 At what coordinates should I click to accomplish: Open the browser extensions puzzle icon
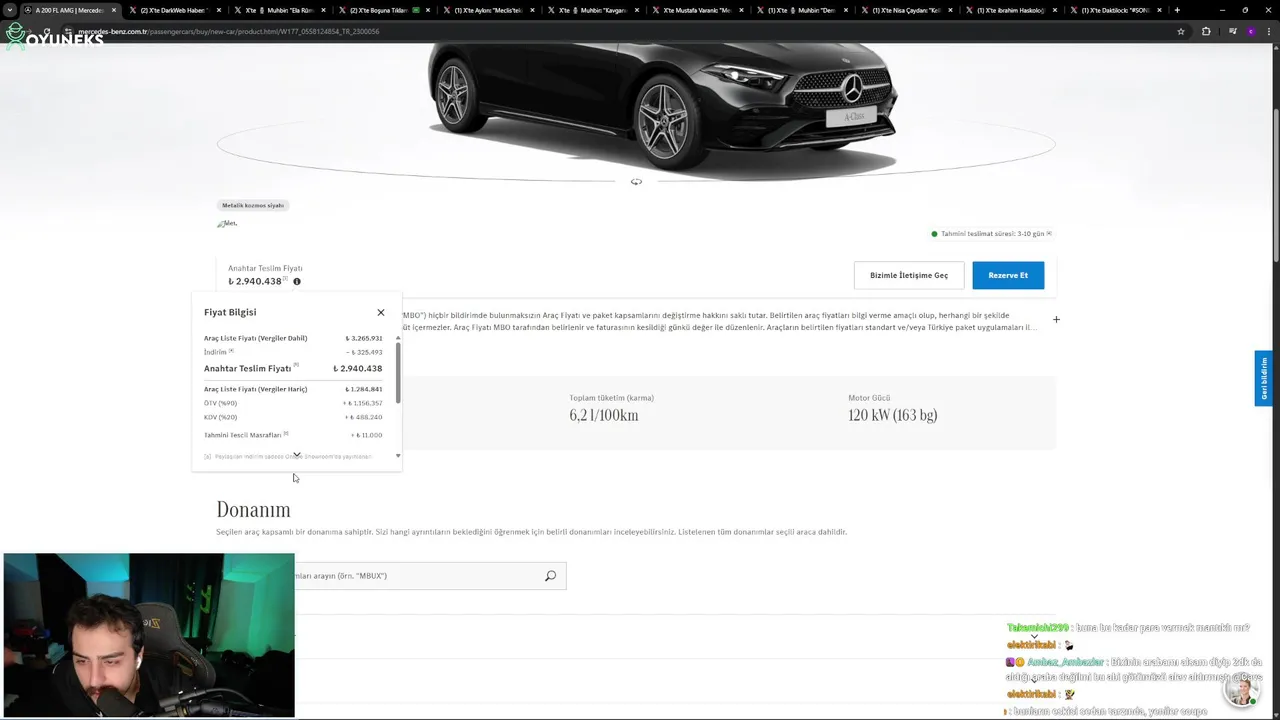(x=1206, y=31)
